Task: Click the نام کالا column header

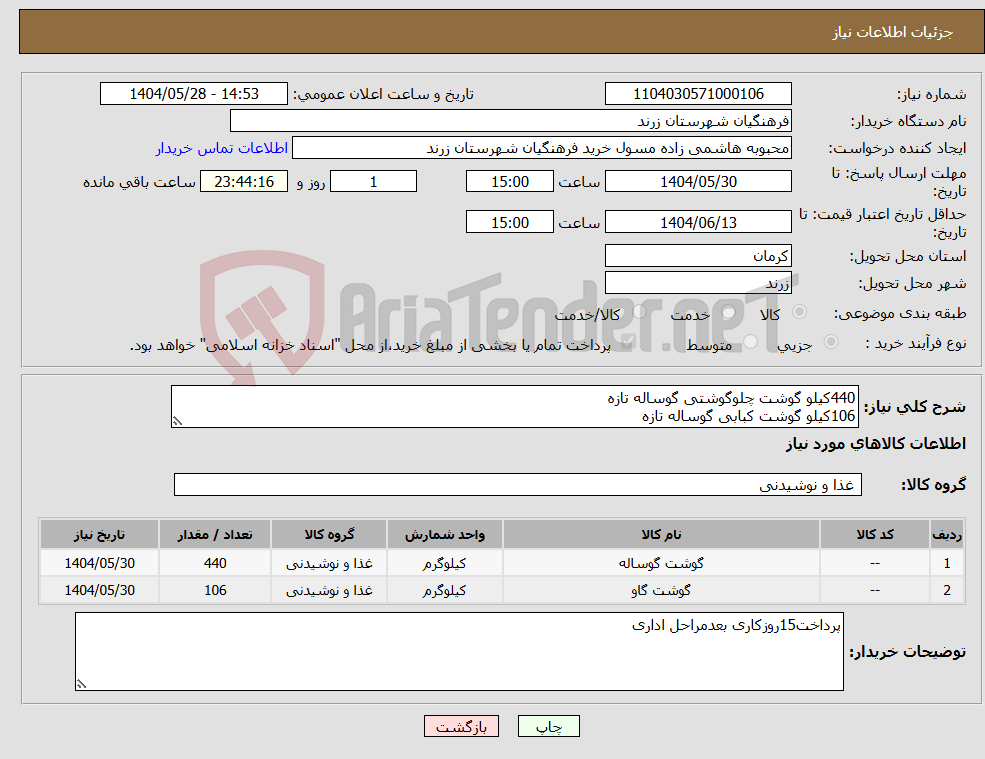Action: pos(661,535)
